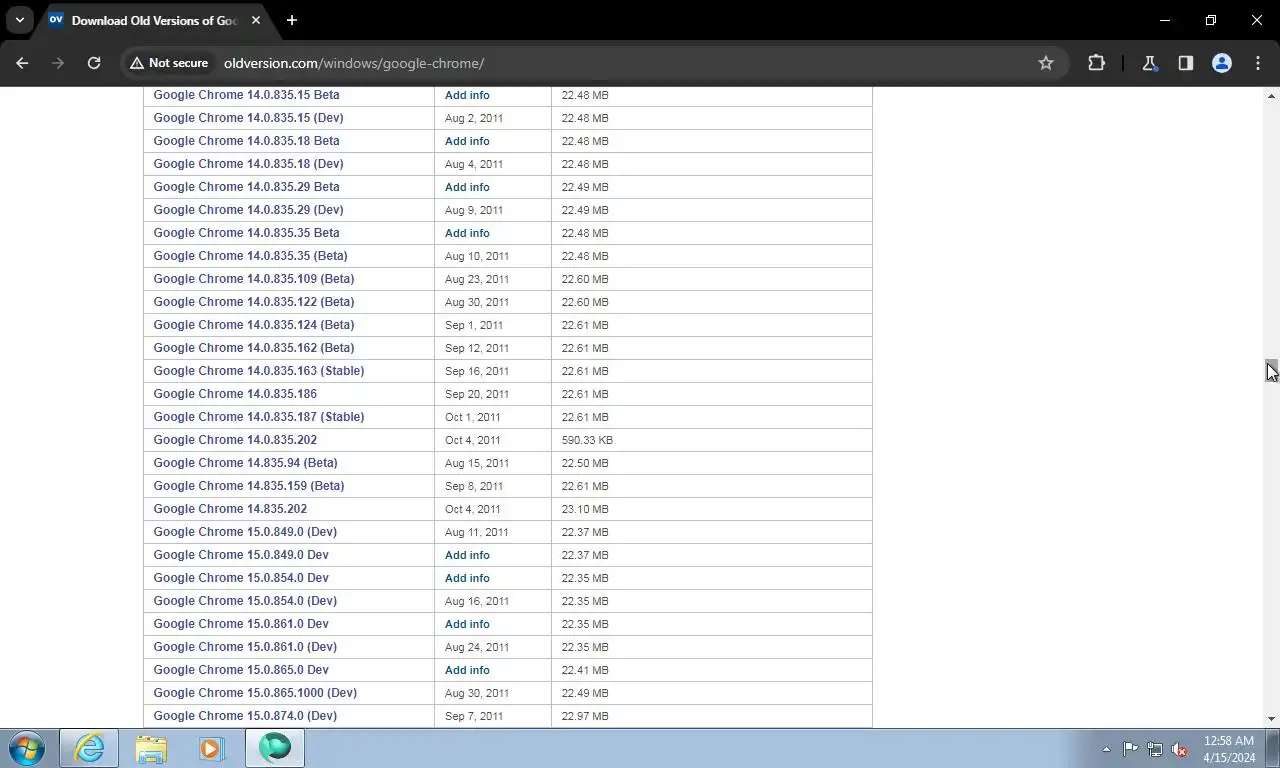This screenshot has width=1280, height=768.
Task: Click Add info for Chrome 14.0.835.35 Beta
Action: [x=467, y=233]
